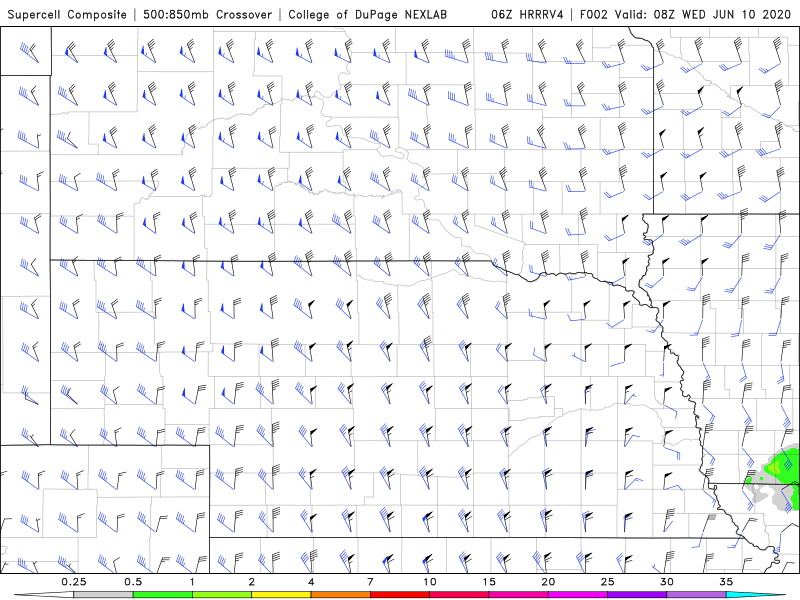
Task: Click the legend value 20
Action: pyautogui.click(x=548, y=582)
